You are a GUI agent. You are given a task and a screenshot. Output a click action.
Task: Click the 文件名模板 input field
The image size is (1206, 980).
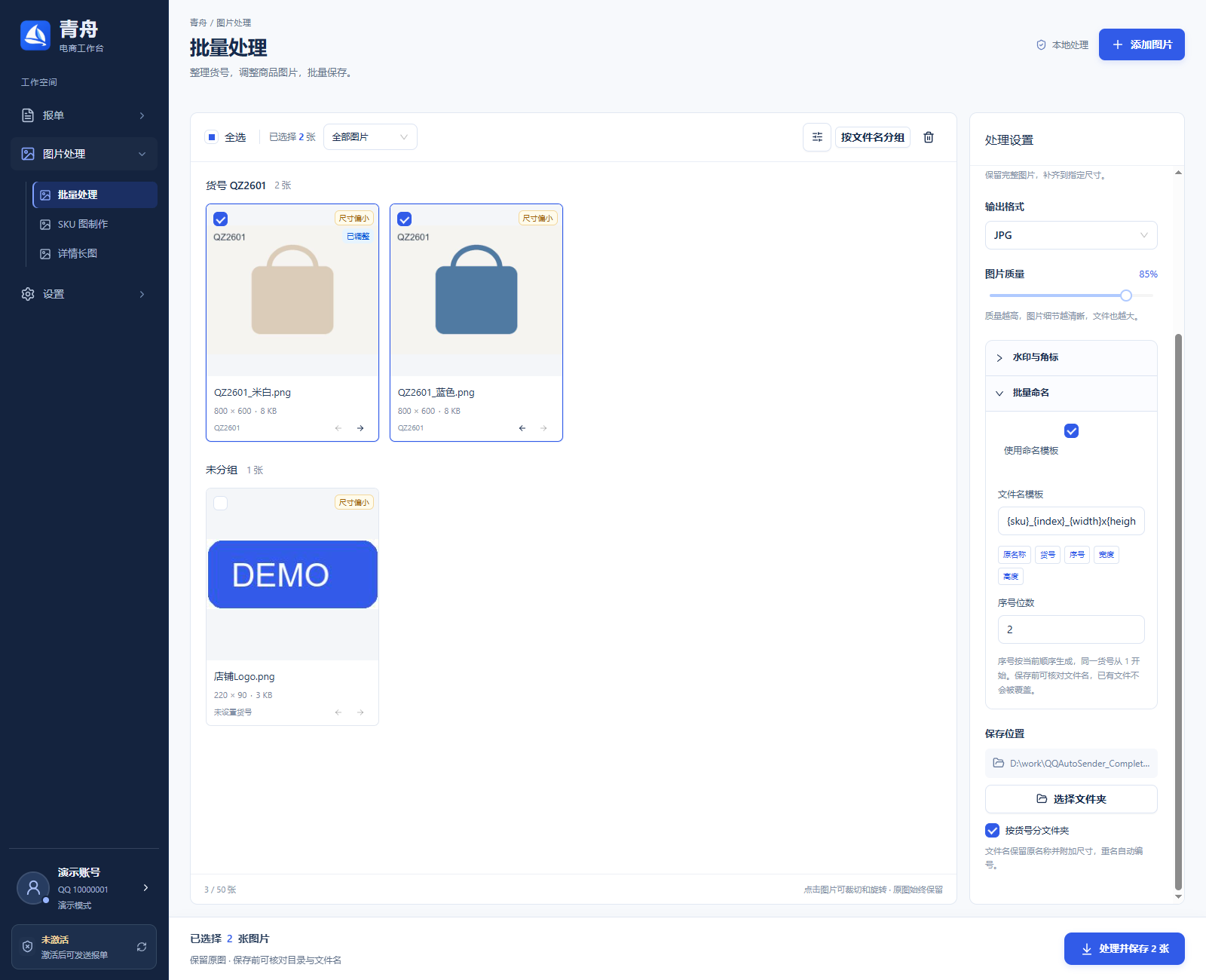coord(1071,521)
